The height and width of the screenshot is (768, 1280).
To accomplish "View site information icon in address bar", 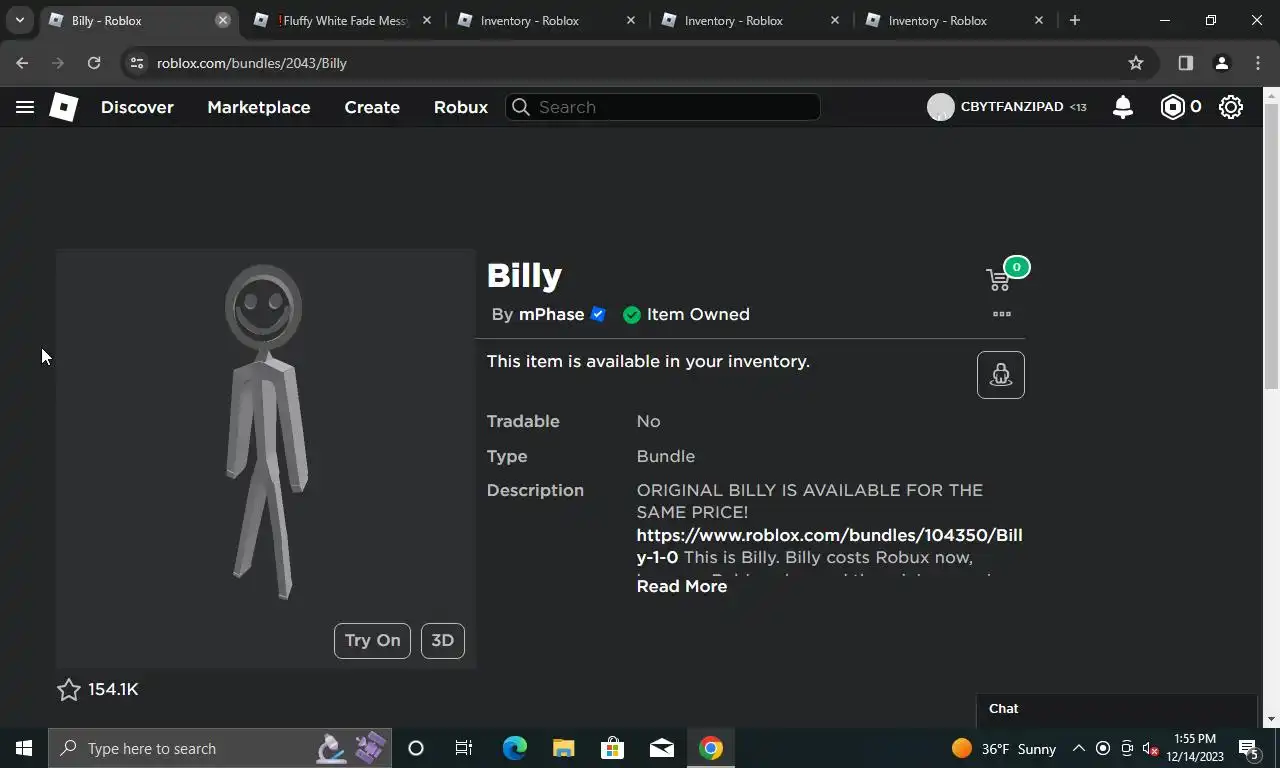I will click(x=137, y=63).
